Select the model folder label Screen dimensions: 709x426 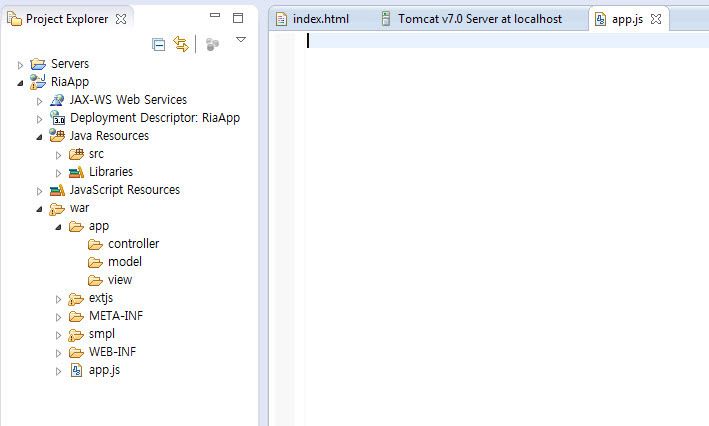pos(125,262)
